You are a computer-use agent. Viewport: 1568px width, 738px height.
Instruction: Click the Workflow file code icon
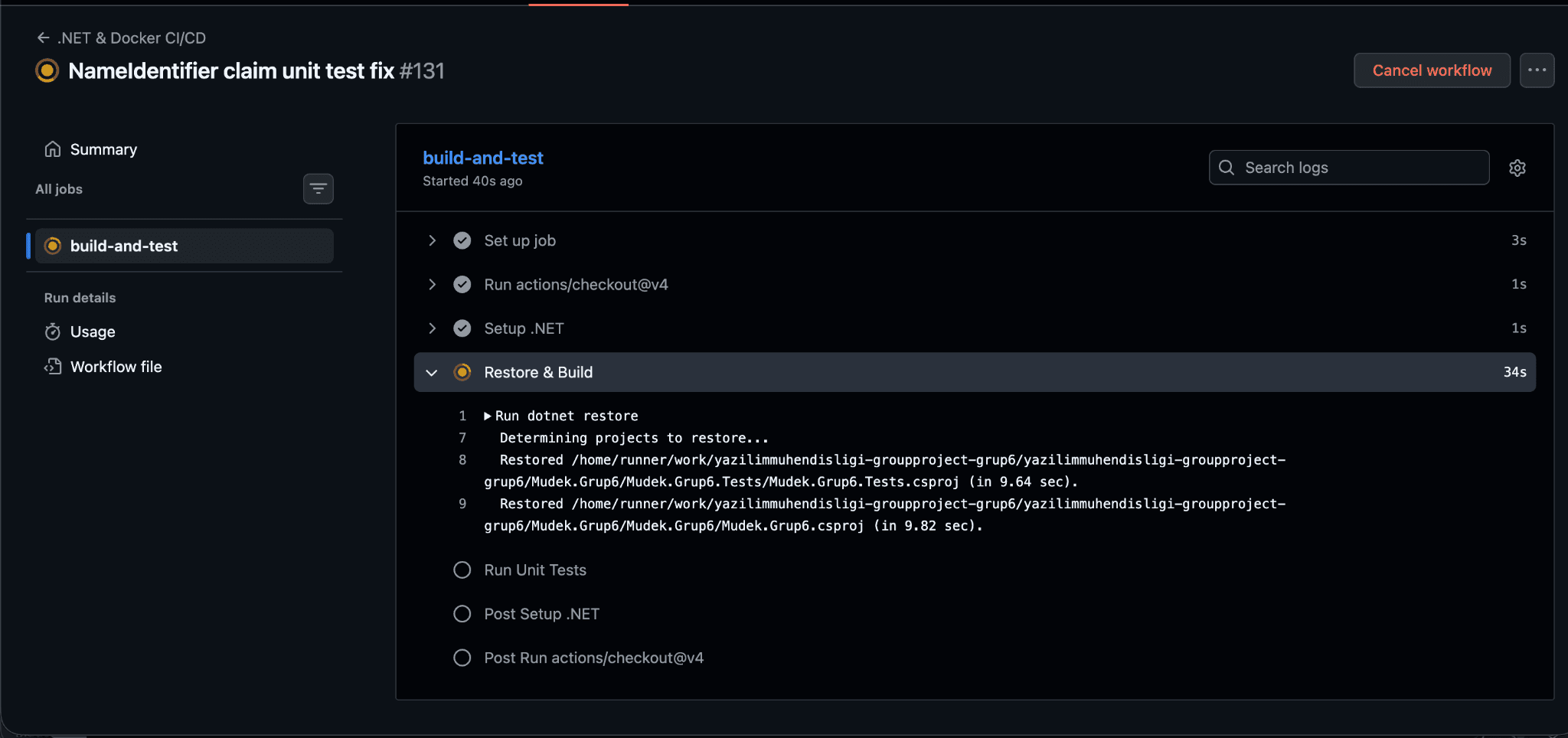click(53, 367)
